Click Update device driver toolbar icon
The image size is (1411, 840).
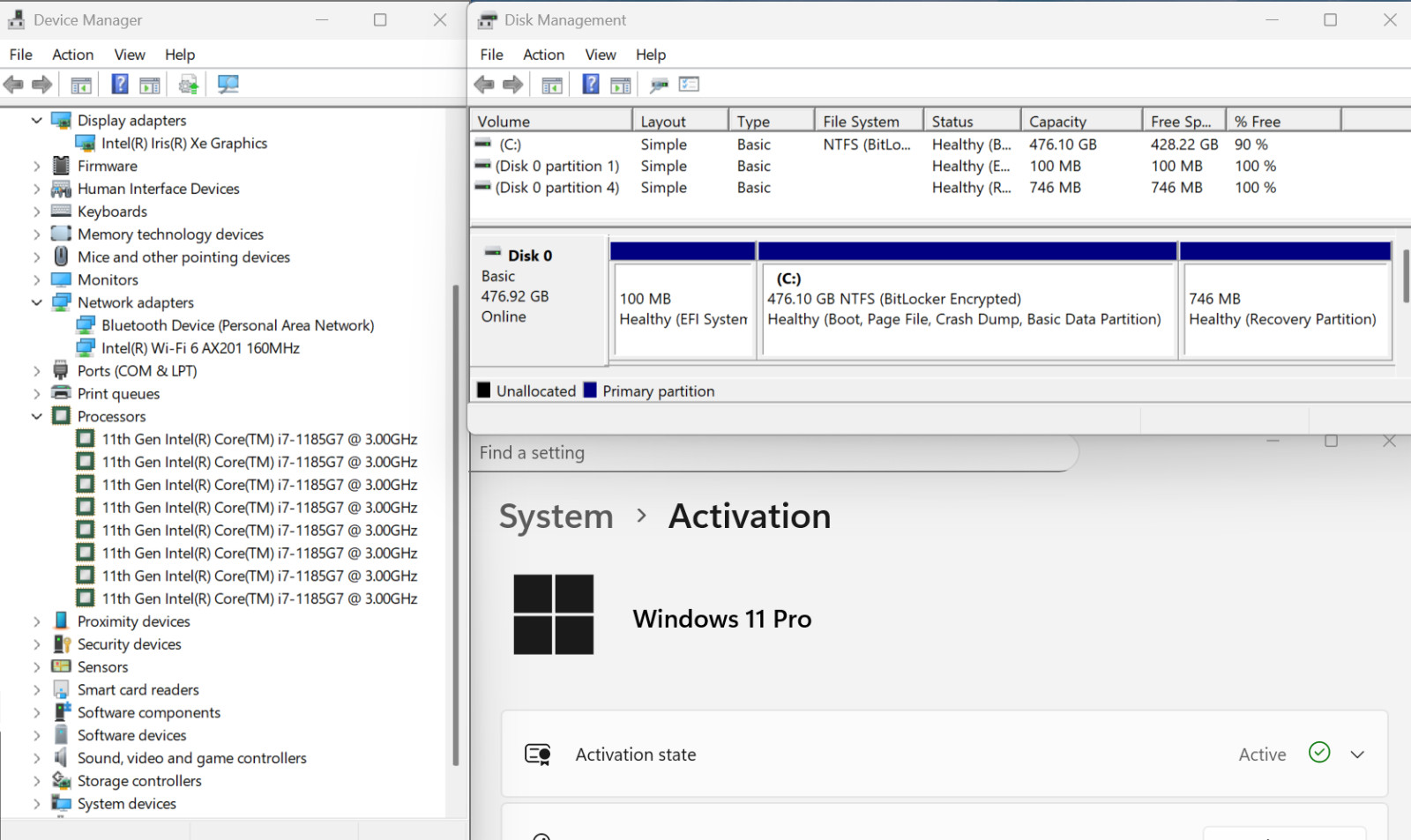[x=188, y=85]
